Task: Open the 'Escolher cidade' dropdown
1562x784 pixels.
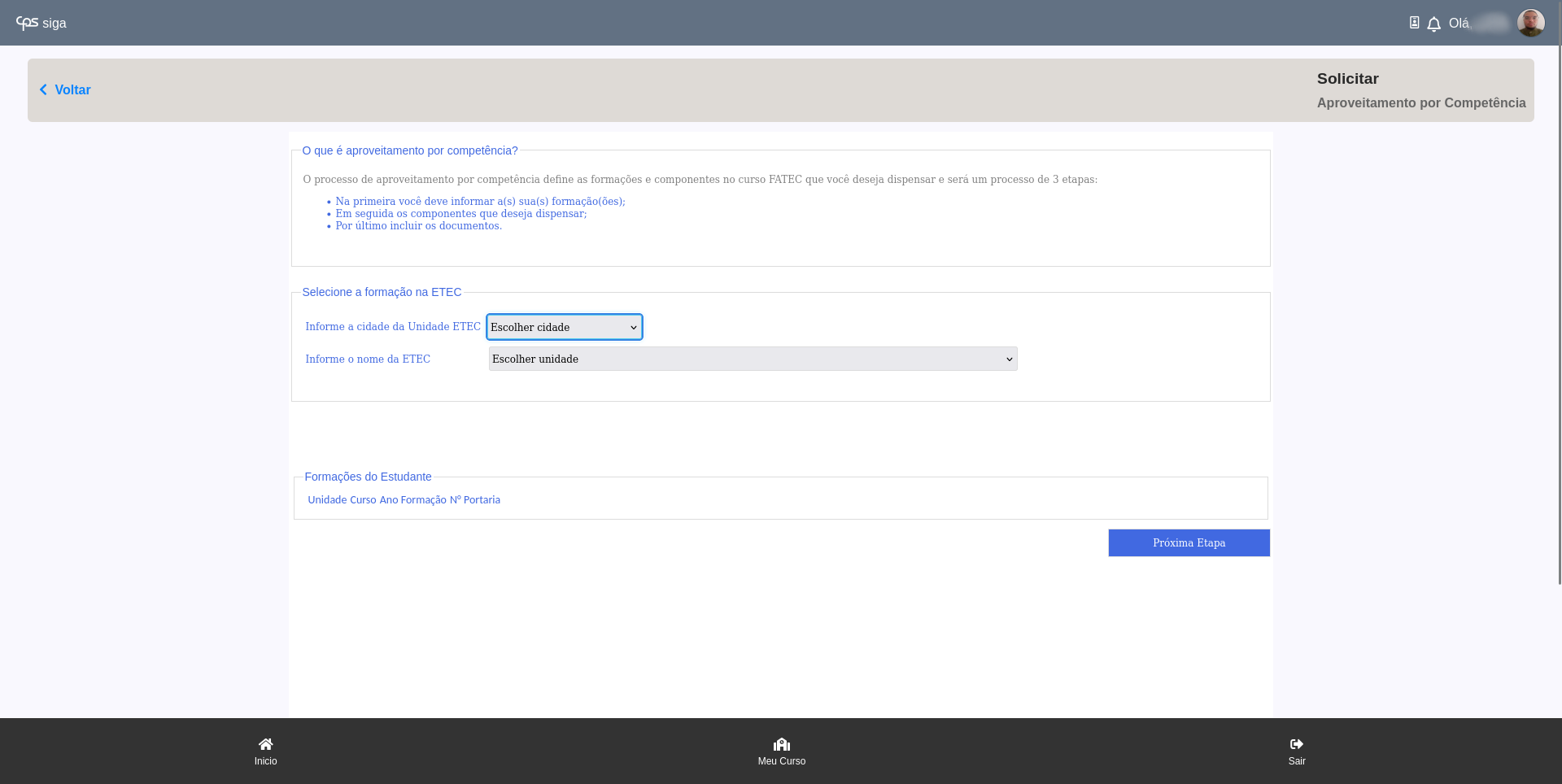Action: [x=564, y=327]
